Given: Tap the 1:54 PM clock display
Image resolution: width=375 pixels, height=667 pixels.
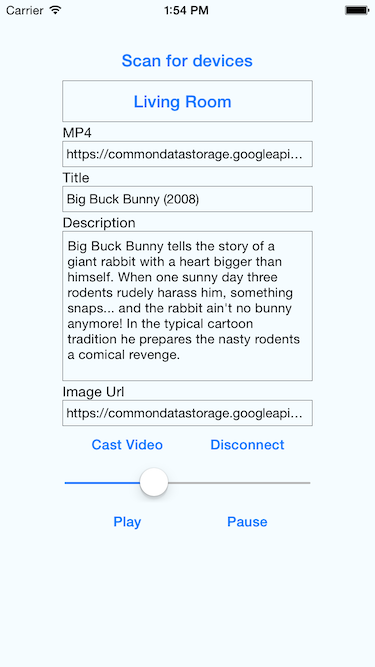Looking at the screenshot, I should click(187, 11).
